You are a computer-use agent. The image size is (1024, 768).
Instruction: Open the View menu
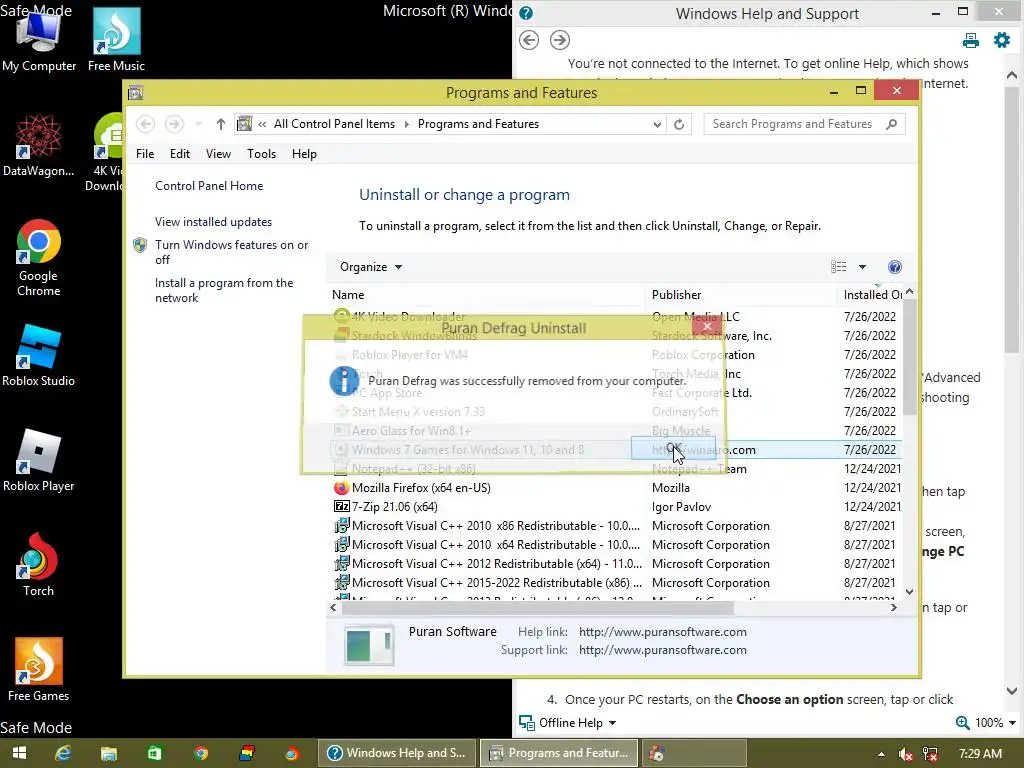[x=218, y=154]
